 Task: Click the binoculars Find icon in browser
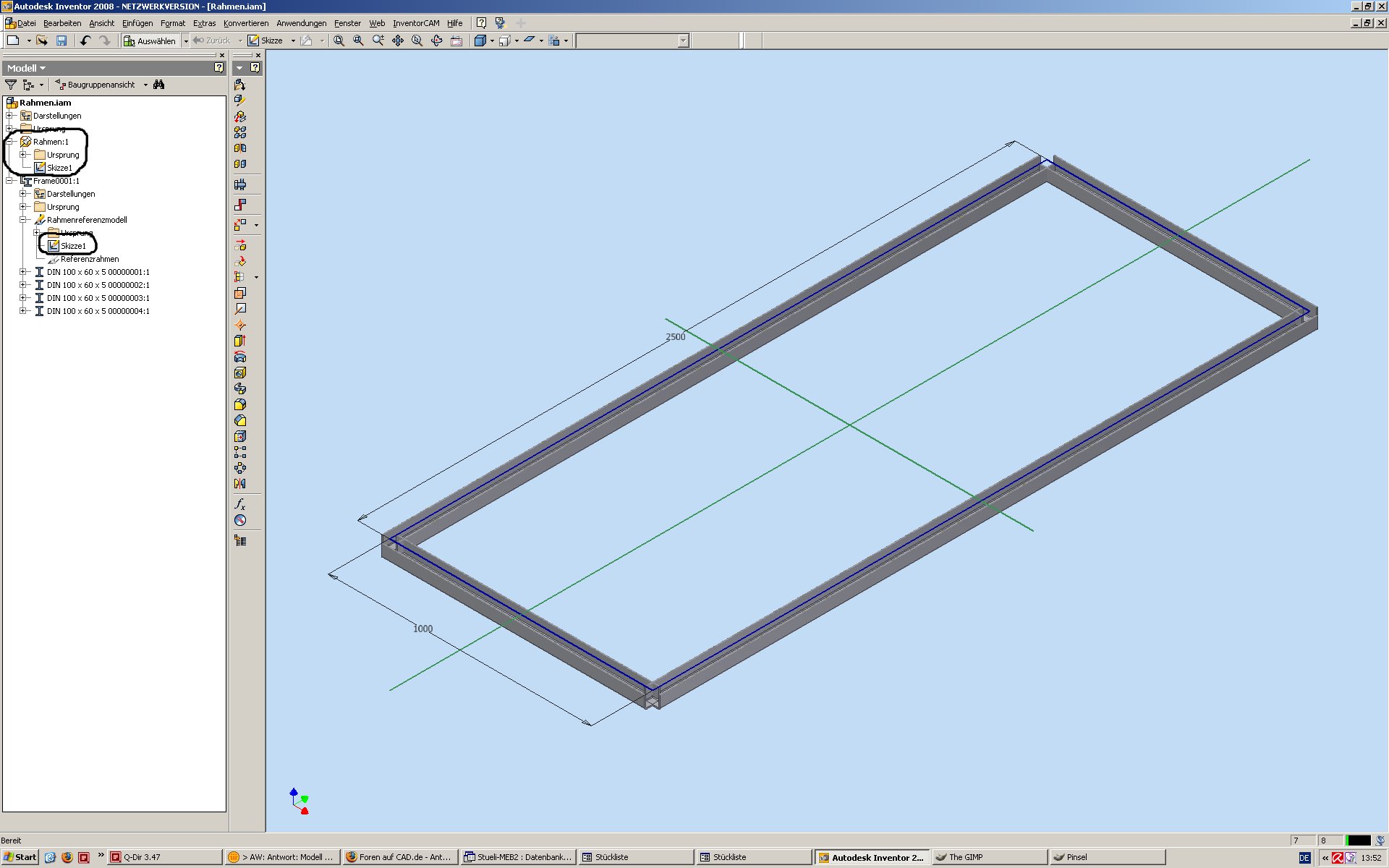pos(159,85)
